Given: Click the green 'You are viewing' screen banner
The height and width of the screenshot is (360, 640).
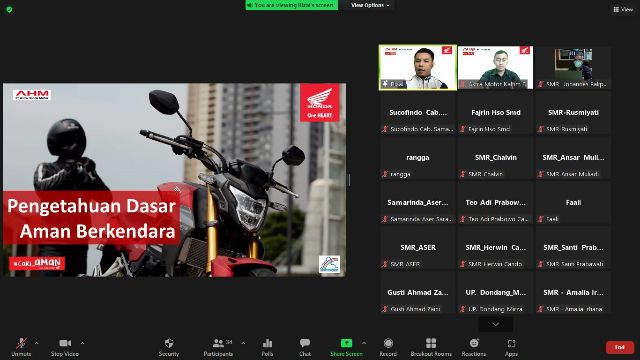Looking at the screenshot, I should point(291,5).
